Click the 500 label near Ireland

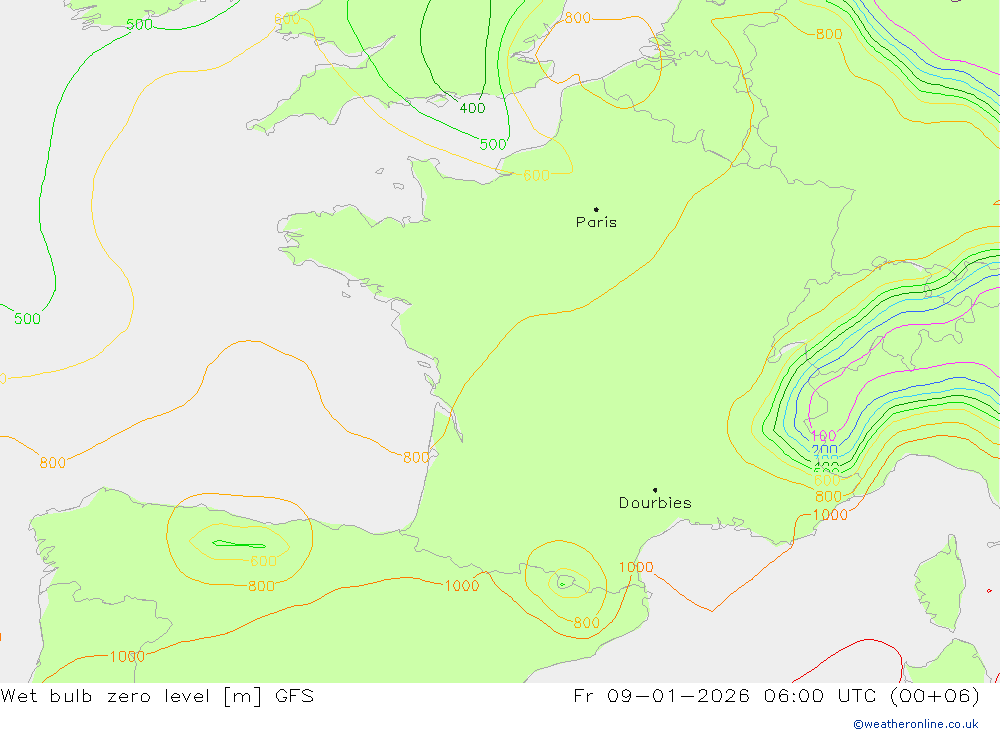pyautogui.click(x=140, y=24)
